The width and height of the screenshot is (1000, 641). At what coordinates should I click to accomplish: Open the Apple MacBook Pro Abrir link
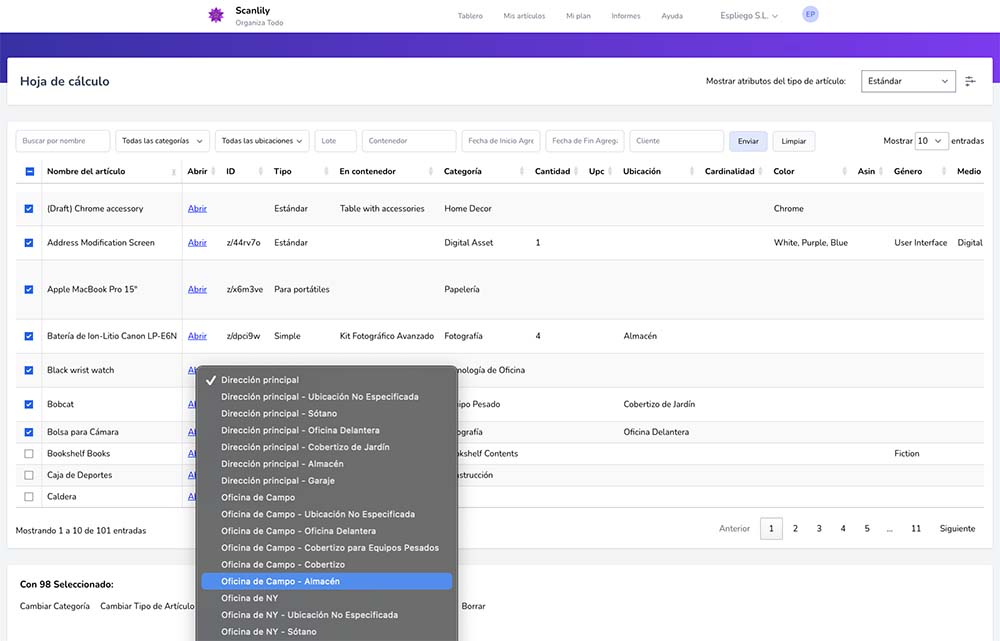197,290
